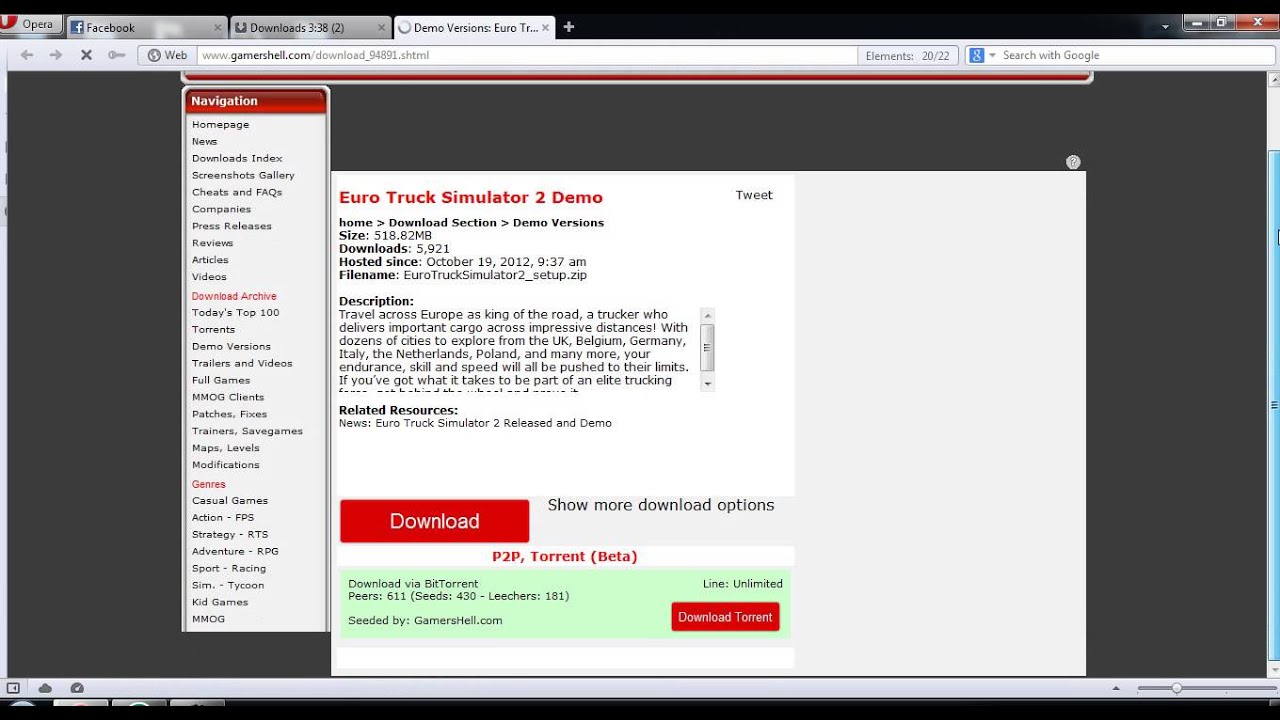
Task: Click the zoom slider in status bar
Action: pyautogui.click(x=1205, y=688)
